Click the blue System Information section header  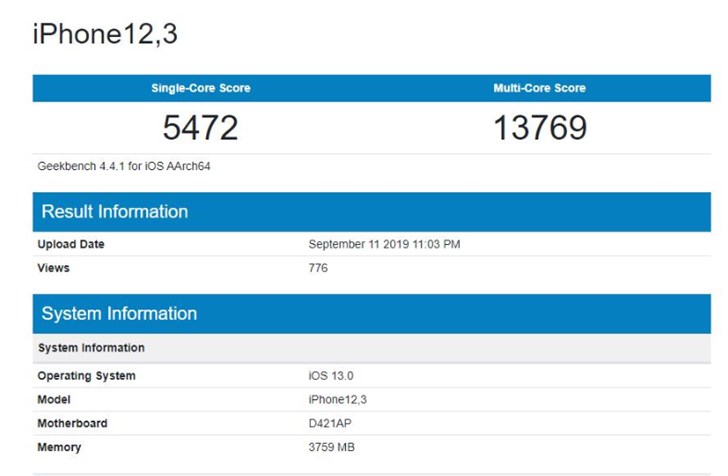pos(119,314)
